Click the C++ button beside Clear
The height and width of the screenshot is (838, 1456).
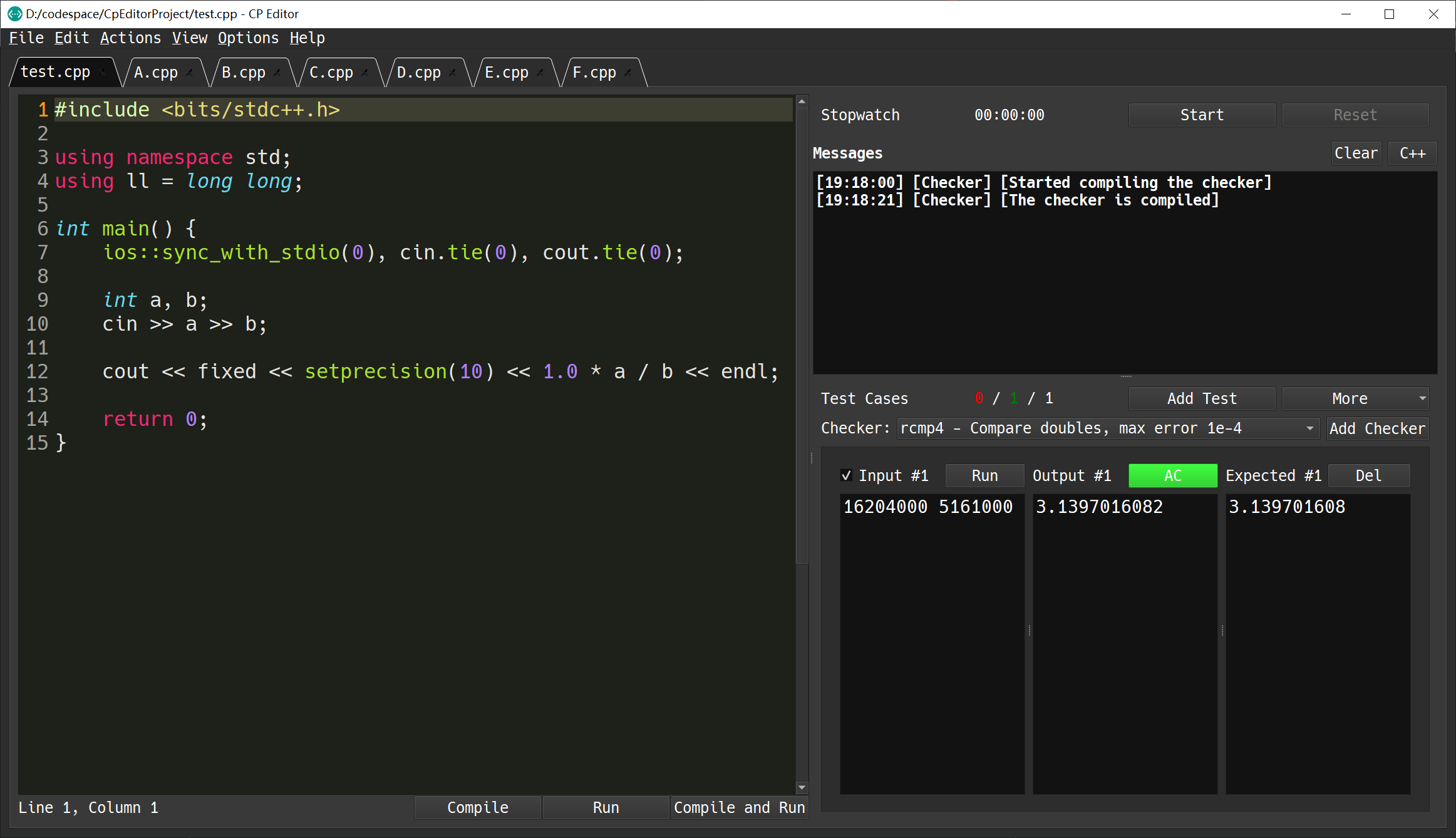tap(1412, 152)
